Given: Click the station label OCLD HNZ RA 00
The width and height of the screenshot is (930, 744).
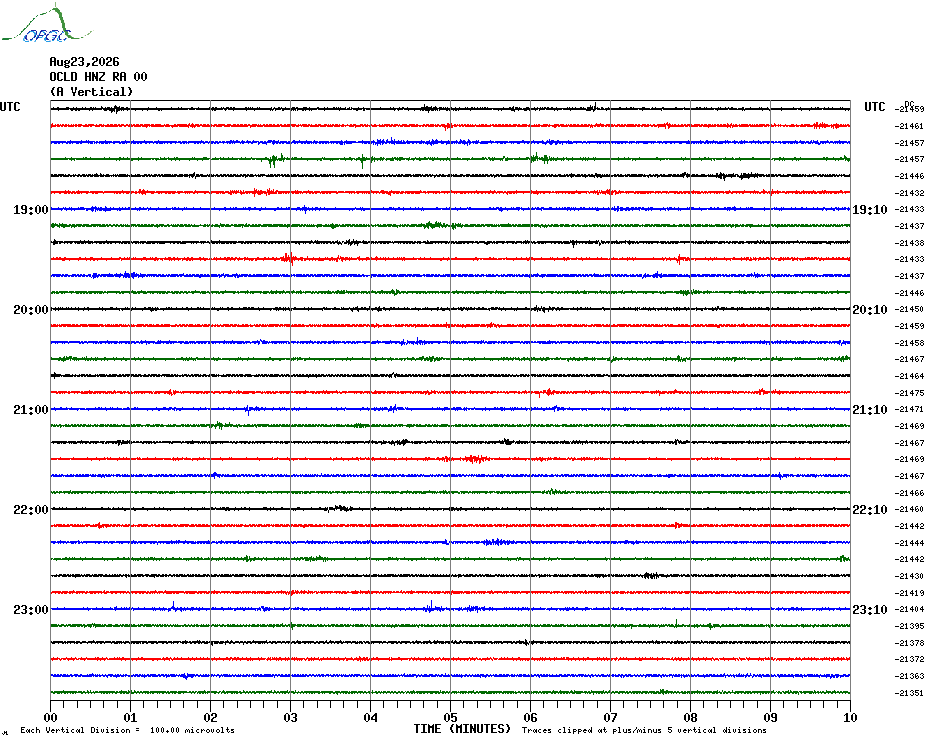Looking at the screenshot, I should (x=98, y=77).
